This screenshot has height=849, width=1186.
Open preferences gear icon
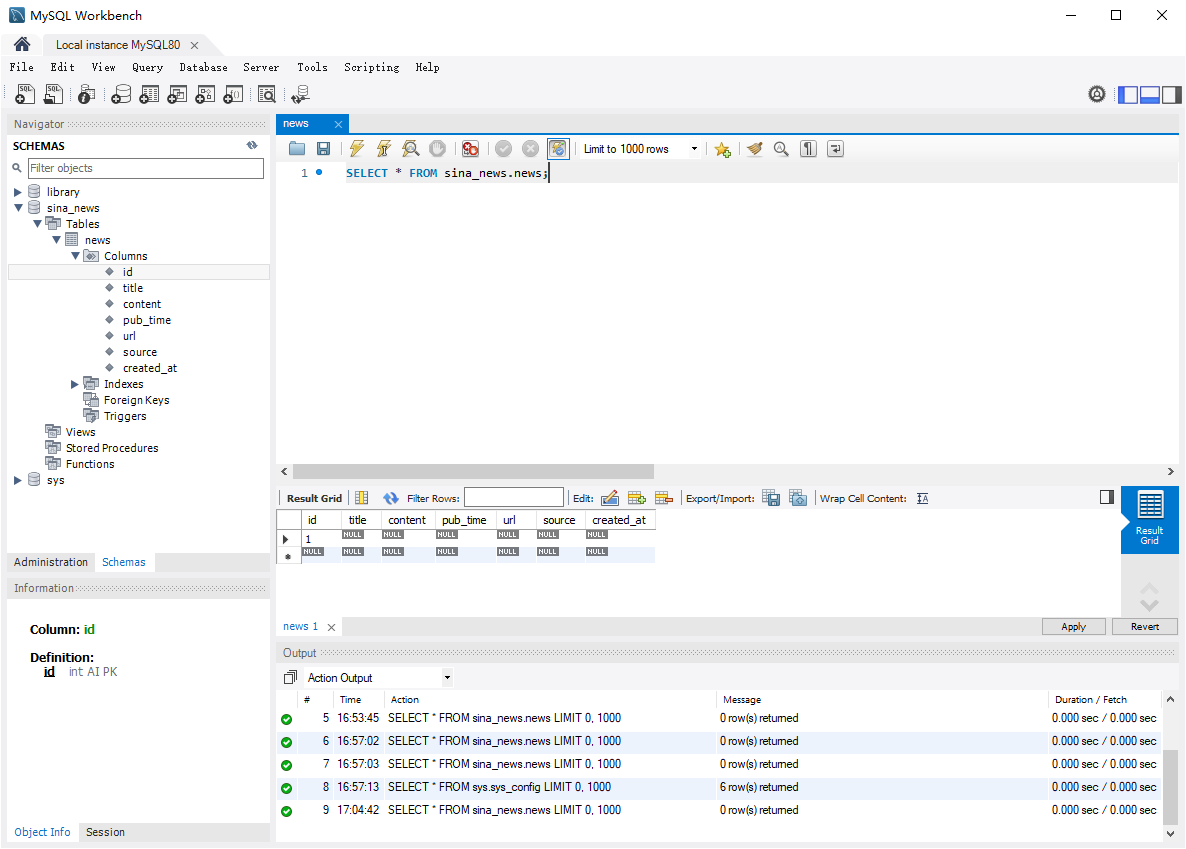tap(1097, 94)
